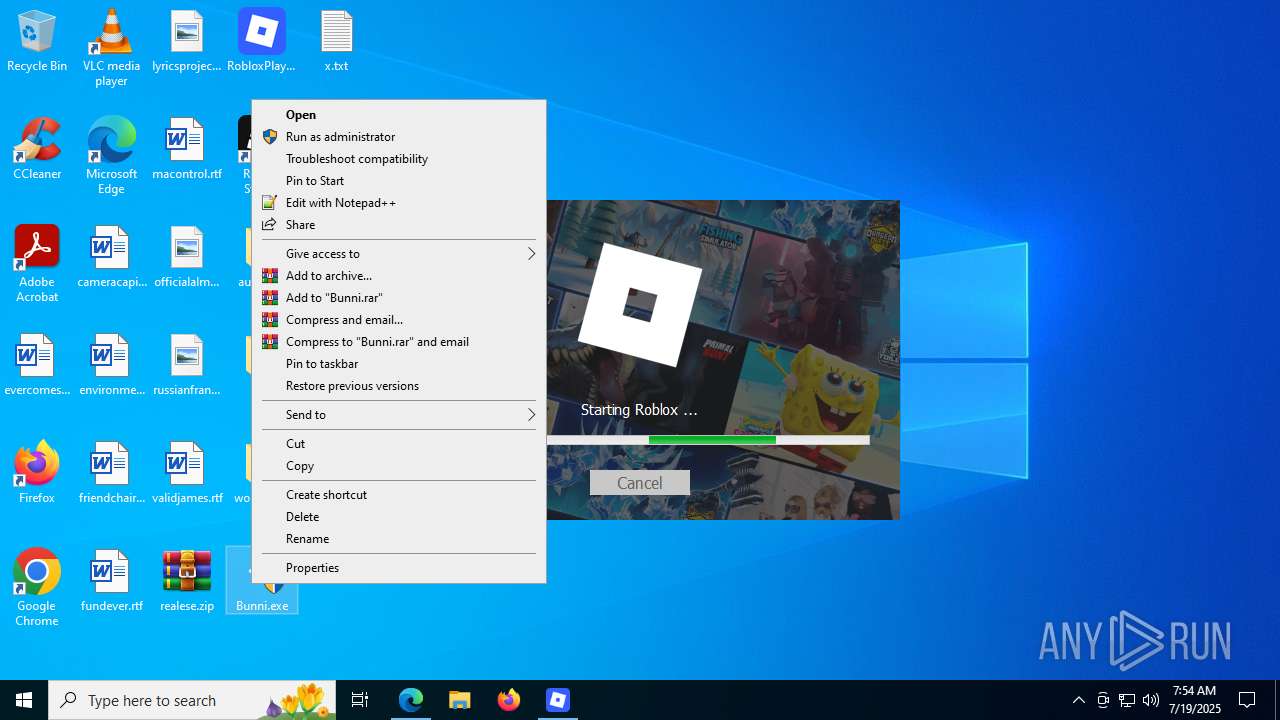Select the CCleaner shortcut icon
The image size is (1280, 720).
(37, 149)
